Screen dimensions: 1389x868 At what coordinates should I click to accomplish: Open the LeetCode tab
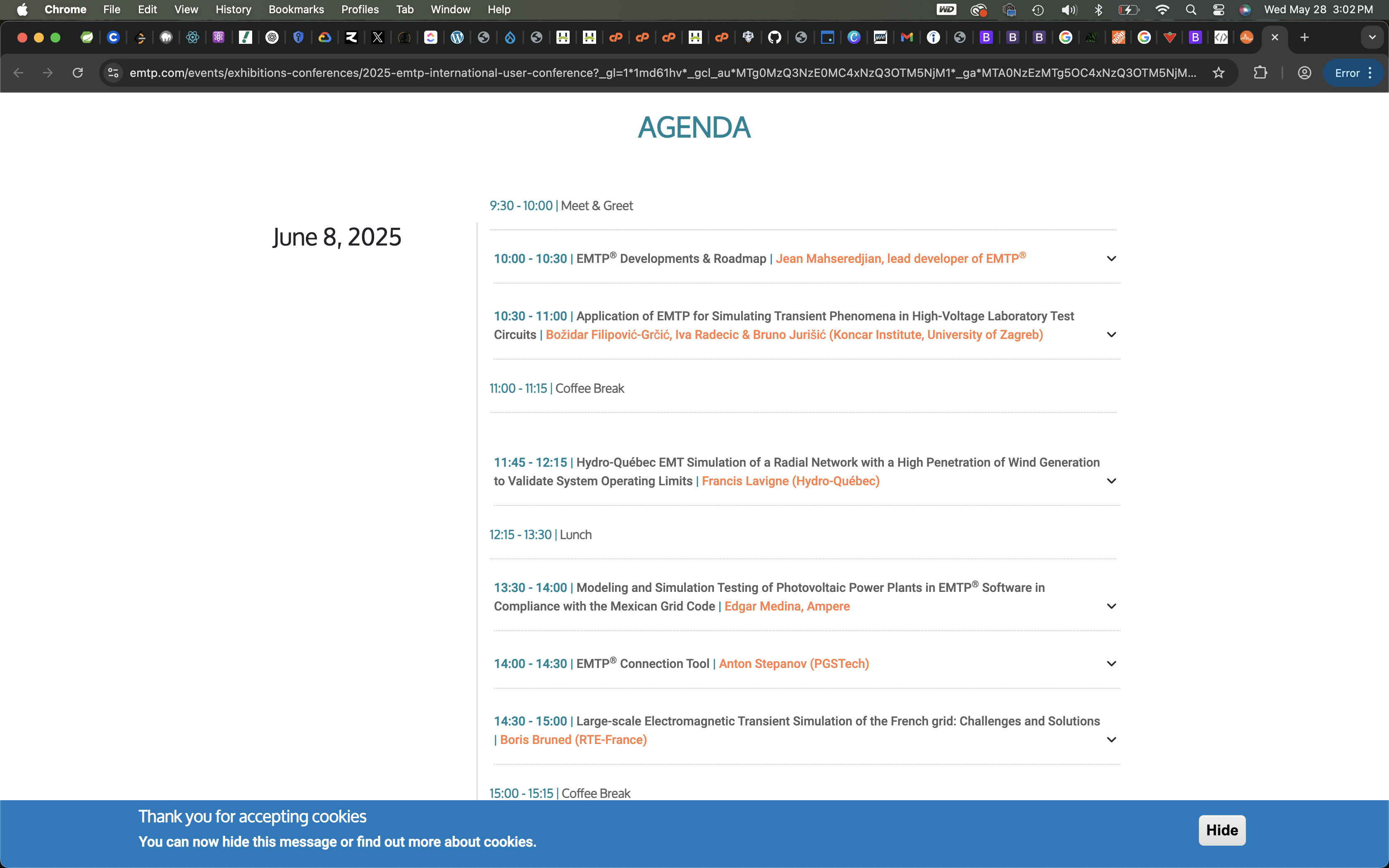pyautogui.click(x=139, y=37)
